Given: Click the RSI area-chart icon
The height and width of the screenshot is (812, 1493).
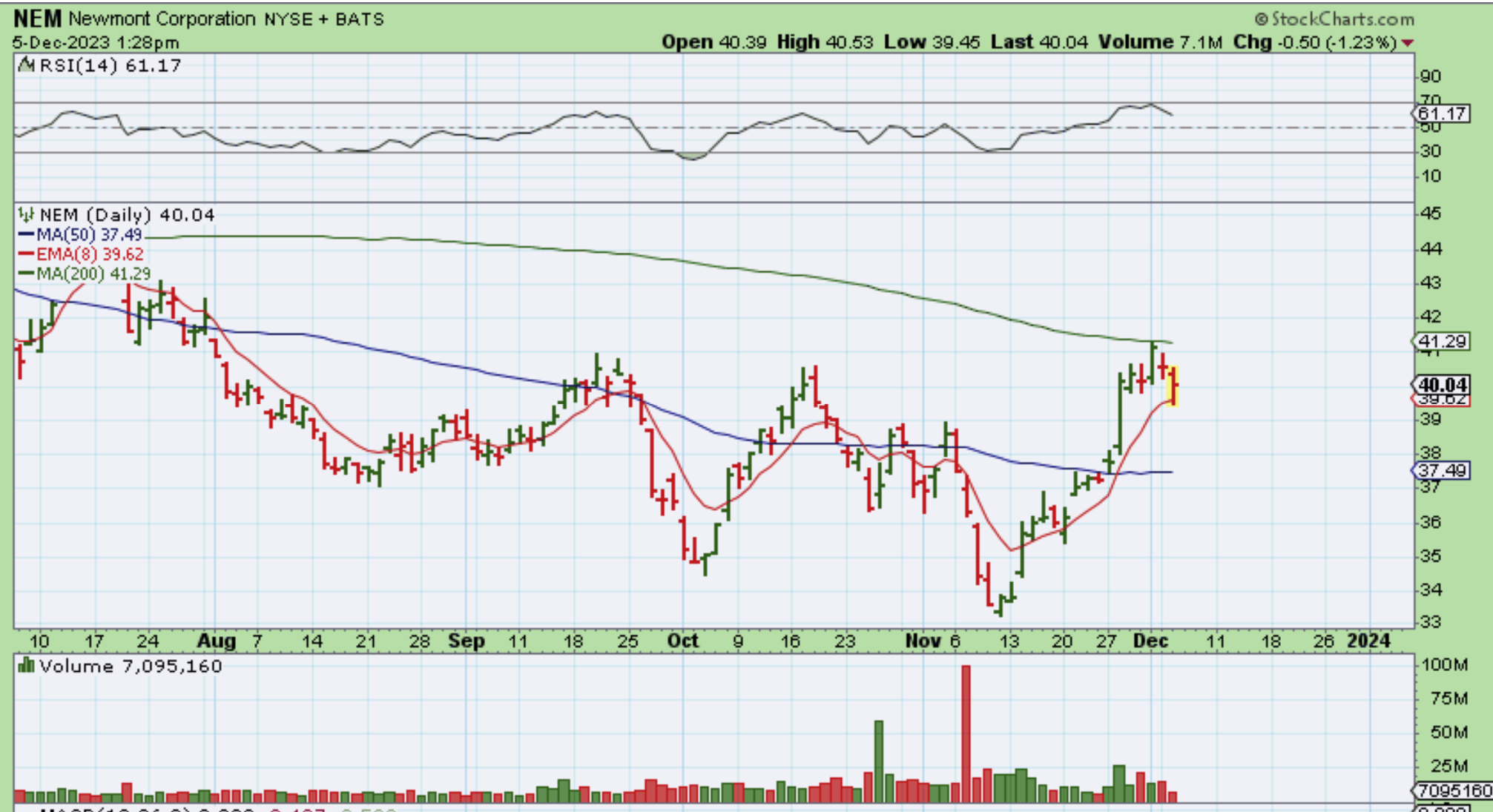Looking at the screenshot, I should (27, 65).
